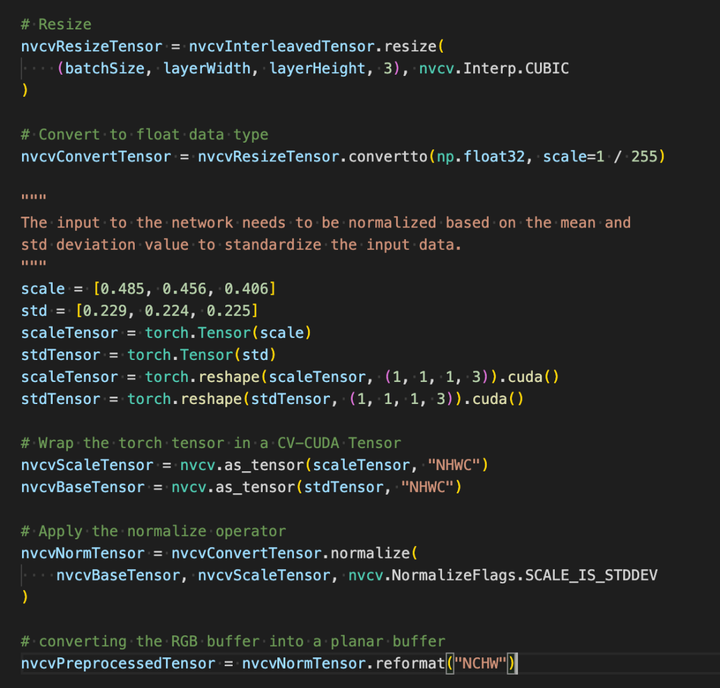The height and width of the screenshot is (688, 720).
Task: Click NormalizeFlags.SCALE_IS_STDDEV argument
Action: click(524, 575)
